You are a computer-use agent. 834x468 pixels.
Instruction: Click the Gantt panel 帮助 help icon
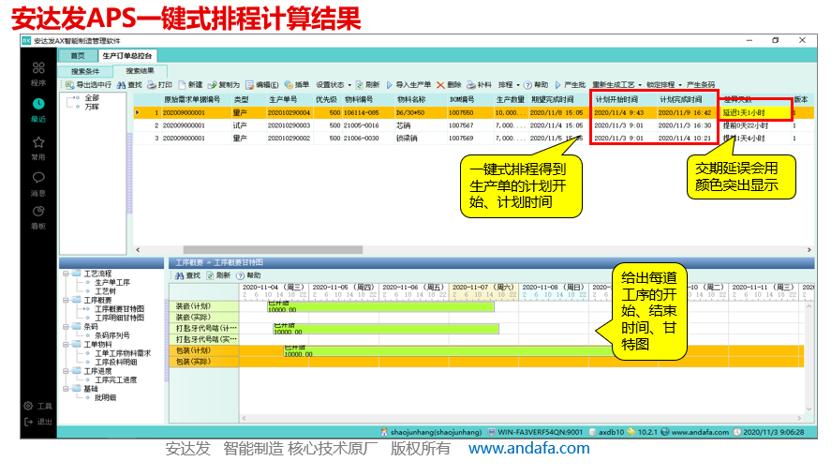[240, 275]
